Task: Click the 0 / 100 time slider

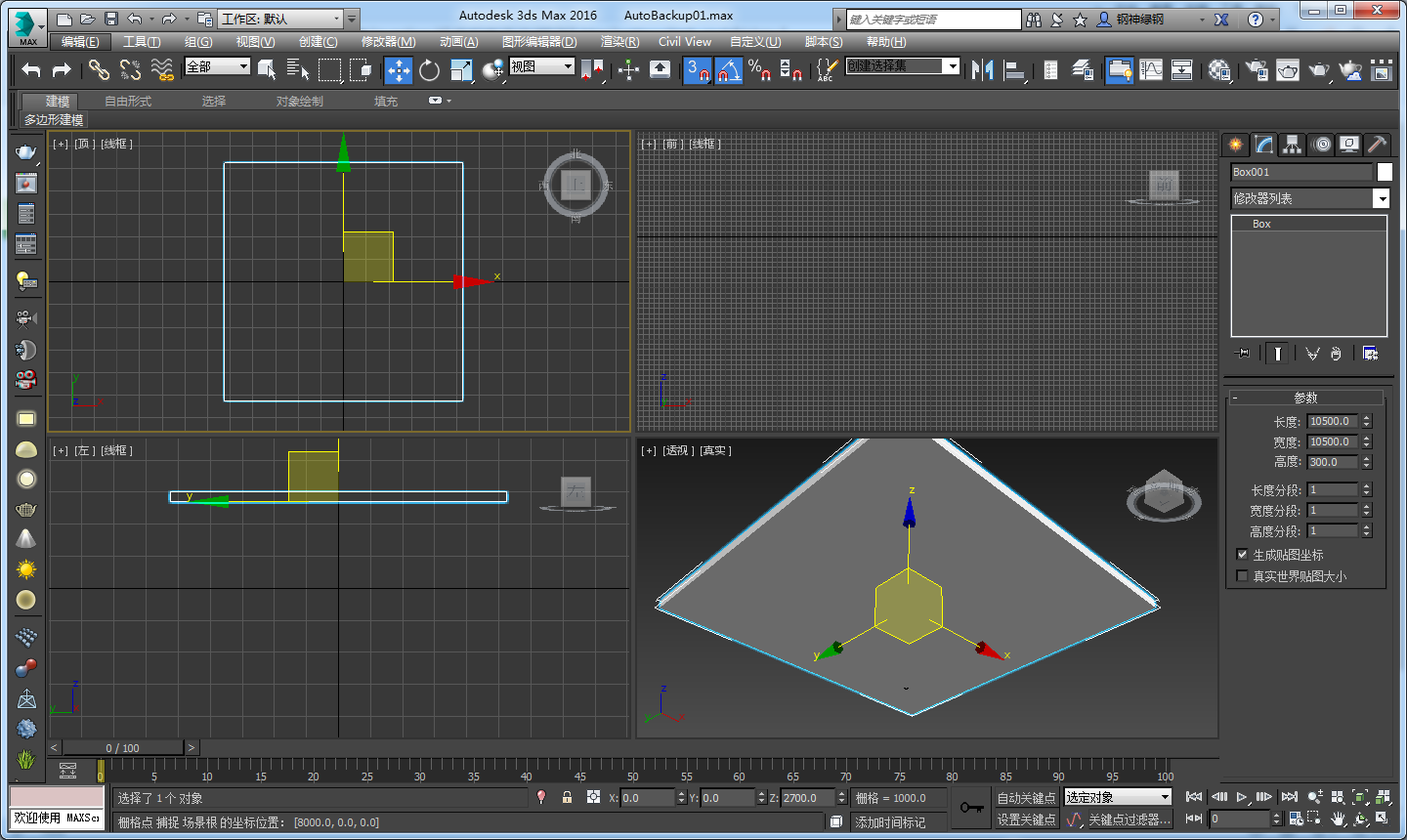Action: click(x=123, y=748)
